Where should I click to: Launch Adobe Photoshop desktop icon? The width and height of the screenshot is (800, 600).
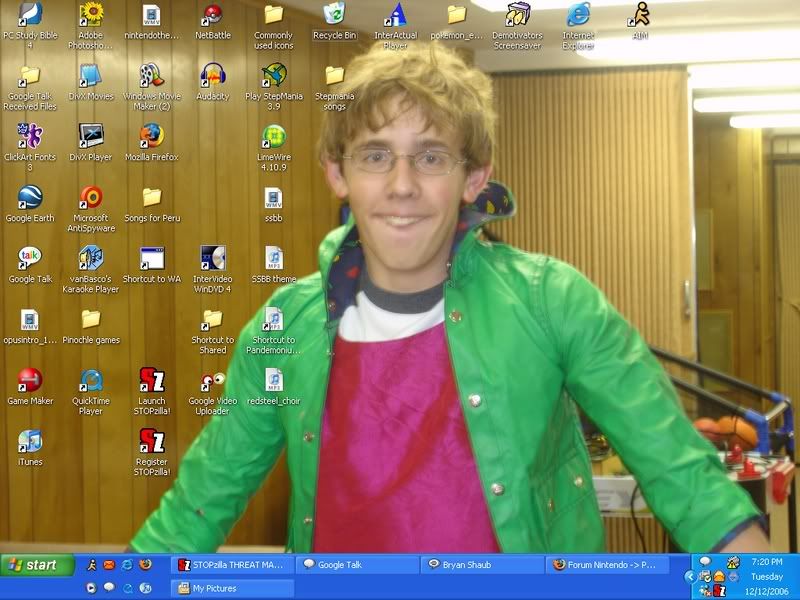(91, 26)
